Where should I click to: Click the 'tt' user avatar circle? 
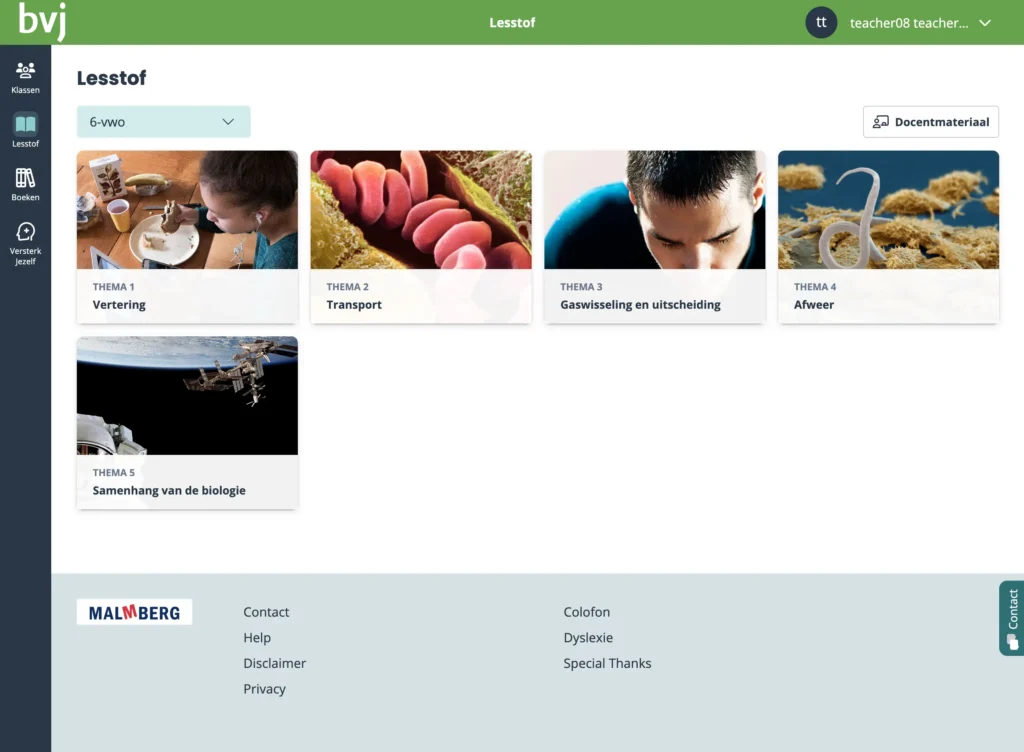[x=821, y=22]
